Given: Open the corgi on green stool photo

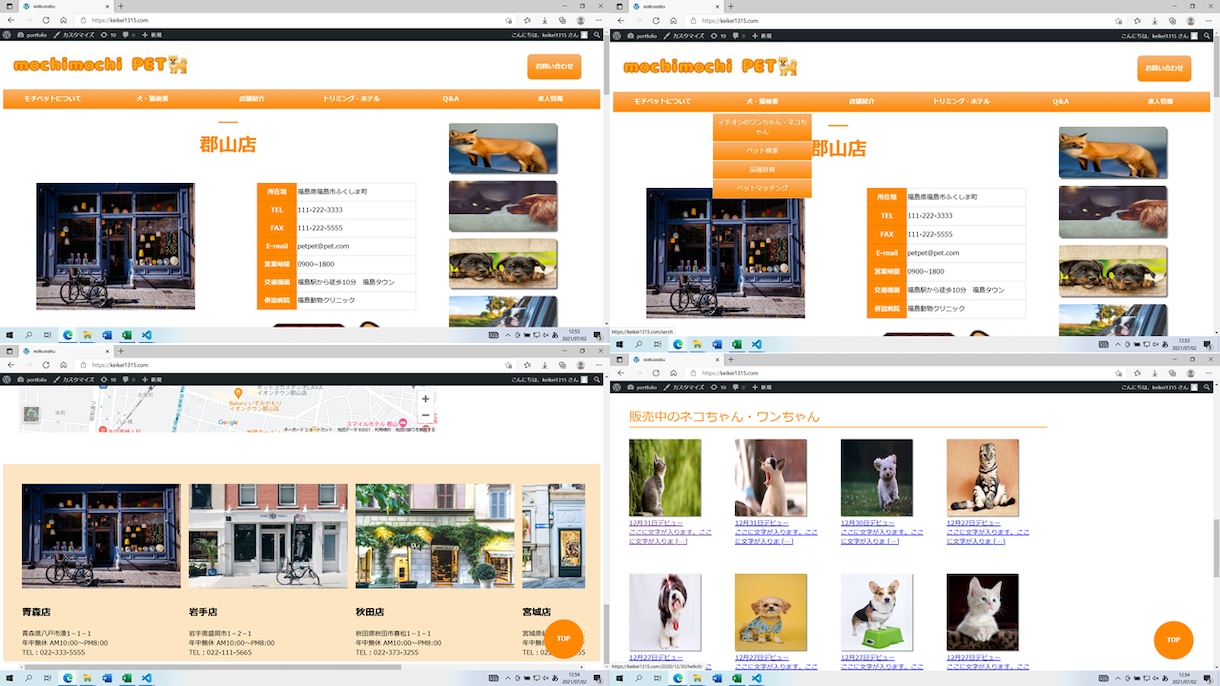Looking at the screenshot, I should [876, 612].
